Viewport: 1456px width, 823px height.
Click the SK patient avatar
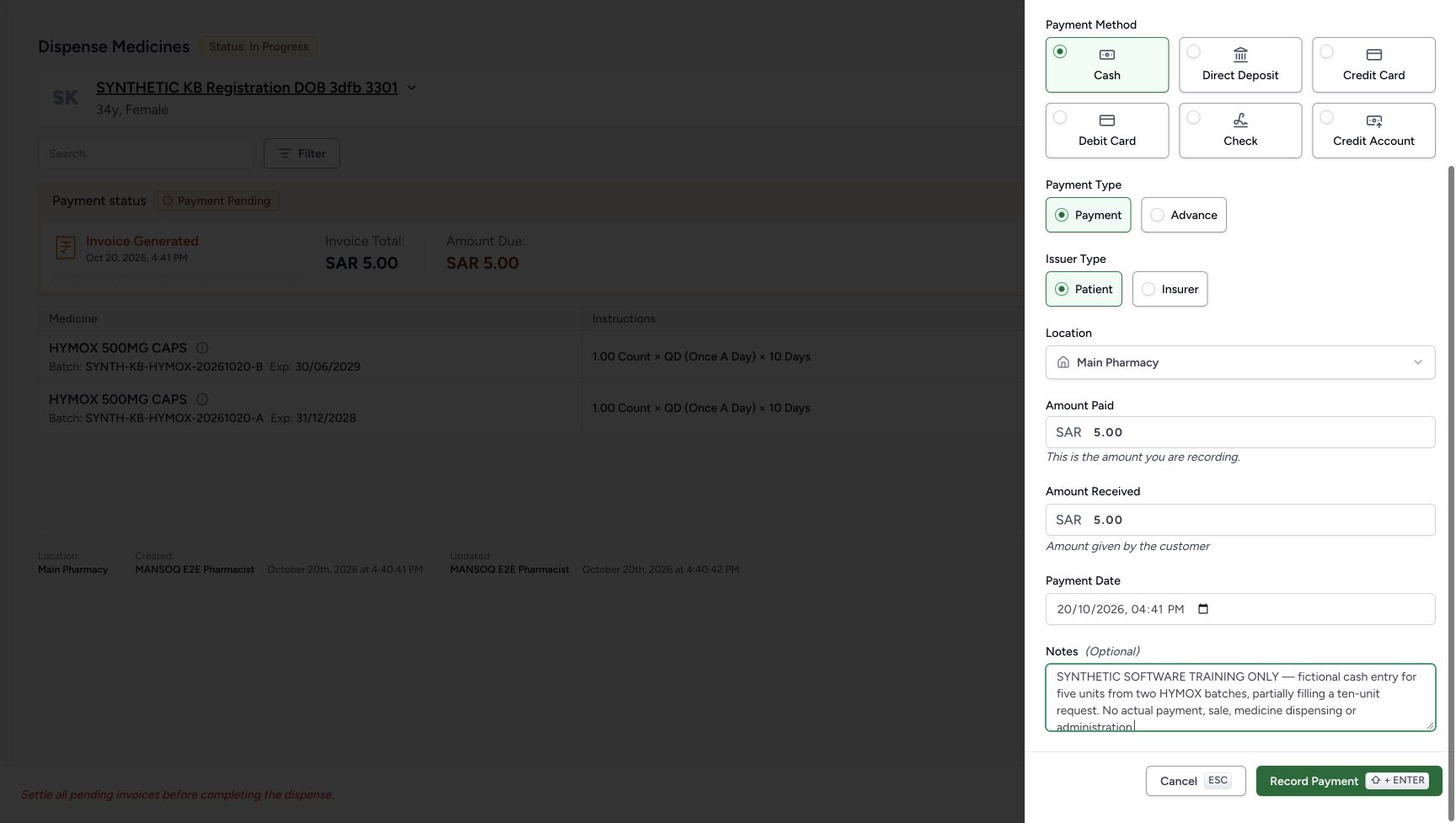(x=65, y=98)
